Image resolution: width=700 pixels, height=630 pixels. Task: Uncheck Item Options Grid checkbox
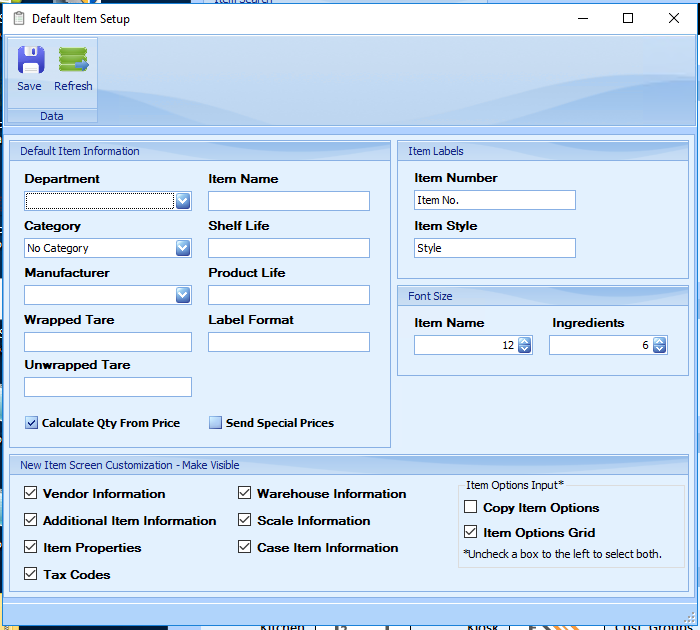(471, 533)
